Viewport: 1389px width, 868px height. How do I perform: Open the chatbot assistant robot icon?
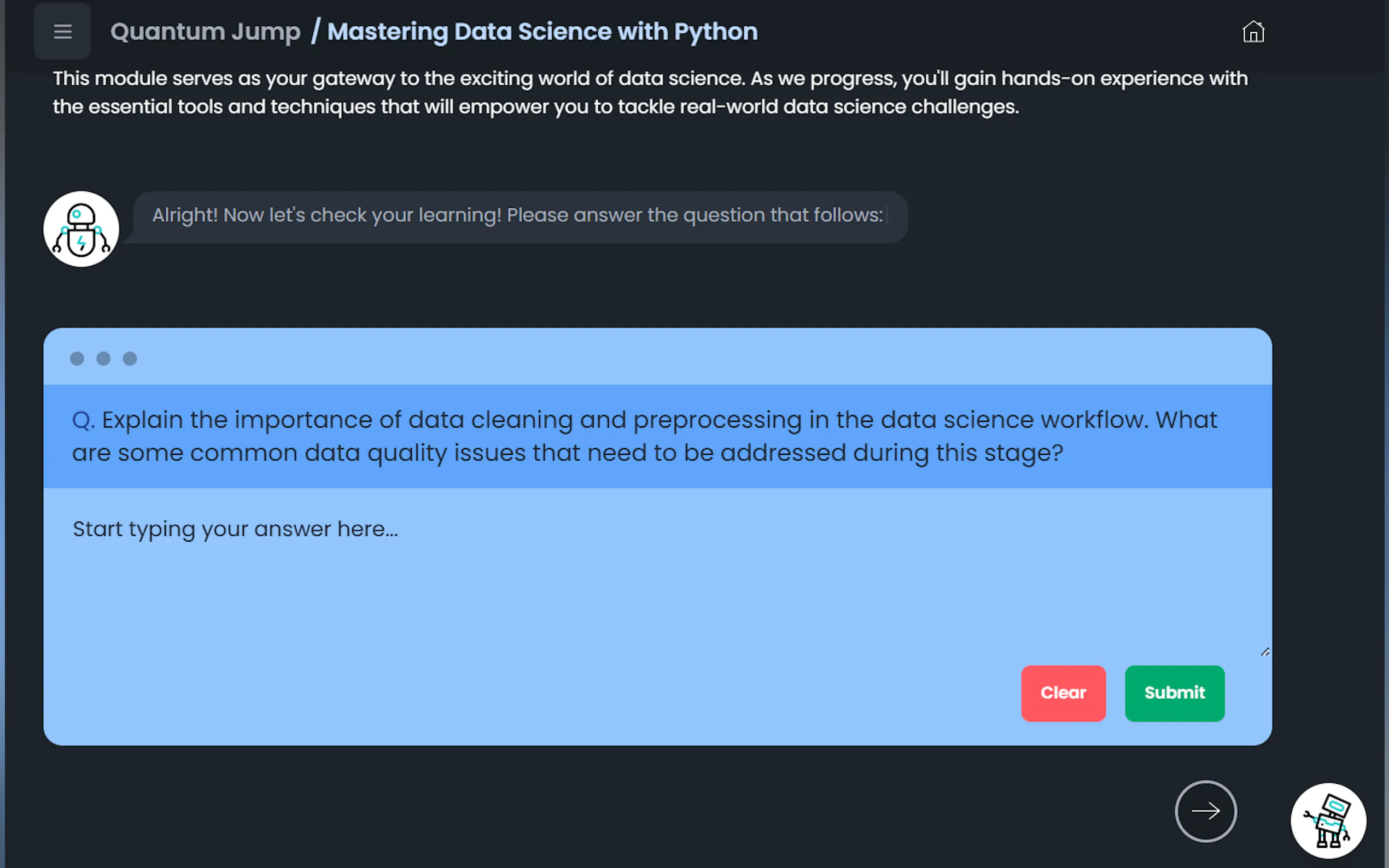(x=1328, y=820)
